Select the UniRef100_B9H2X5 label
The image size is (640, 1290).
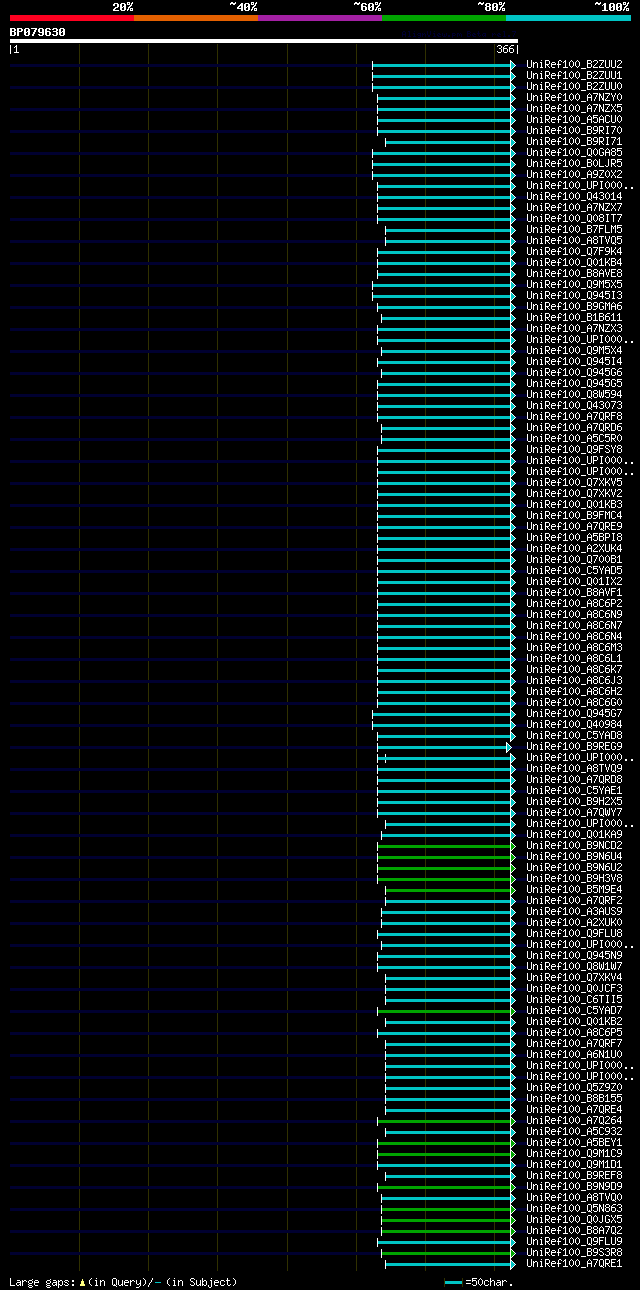(574, 801)
